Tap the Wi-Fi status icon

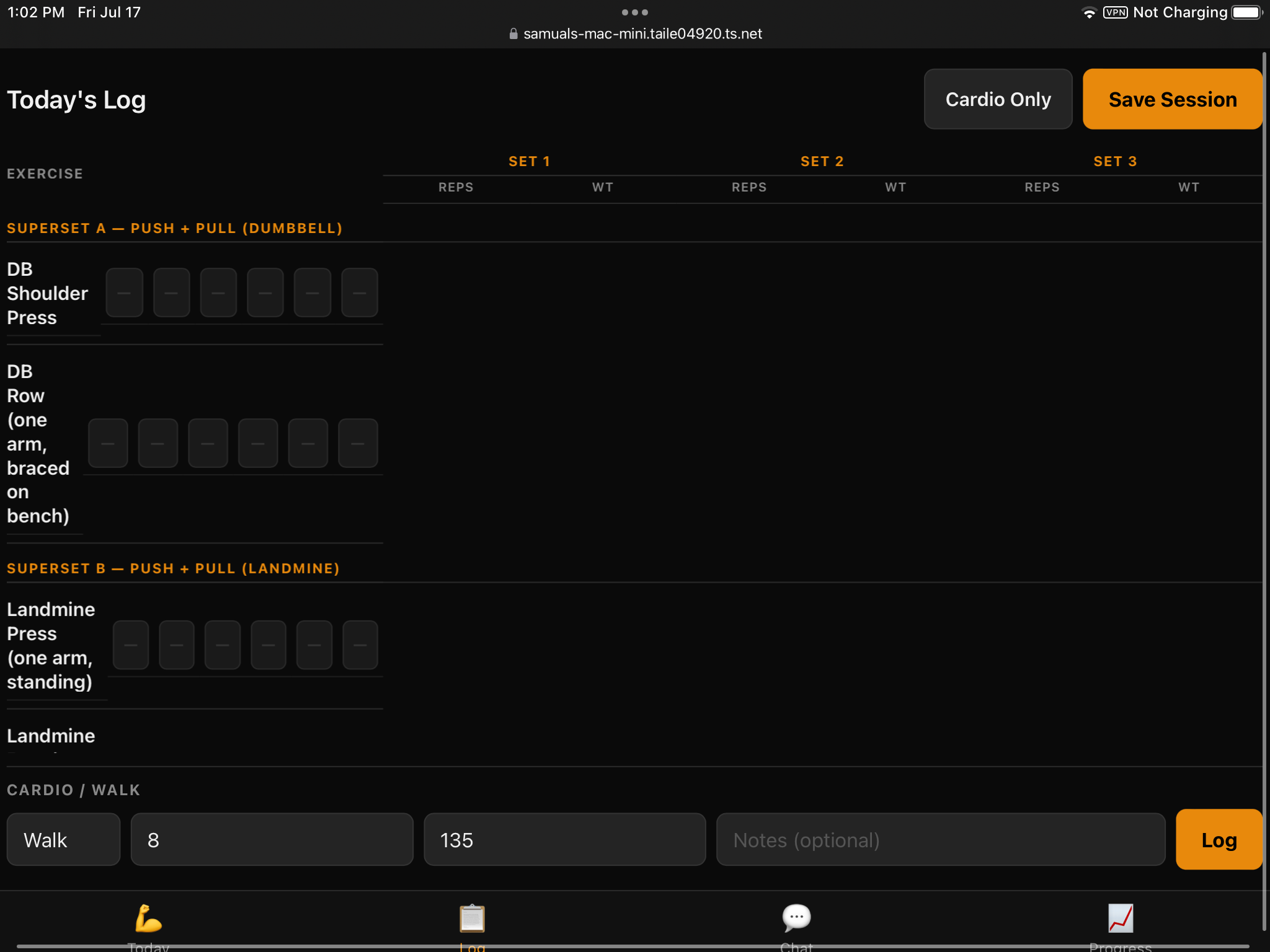pos(1089,12)
